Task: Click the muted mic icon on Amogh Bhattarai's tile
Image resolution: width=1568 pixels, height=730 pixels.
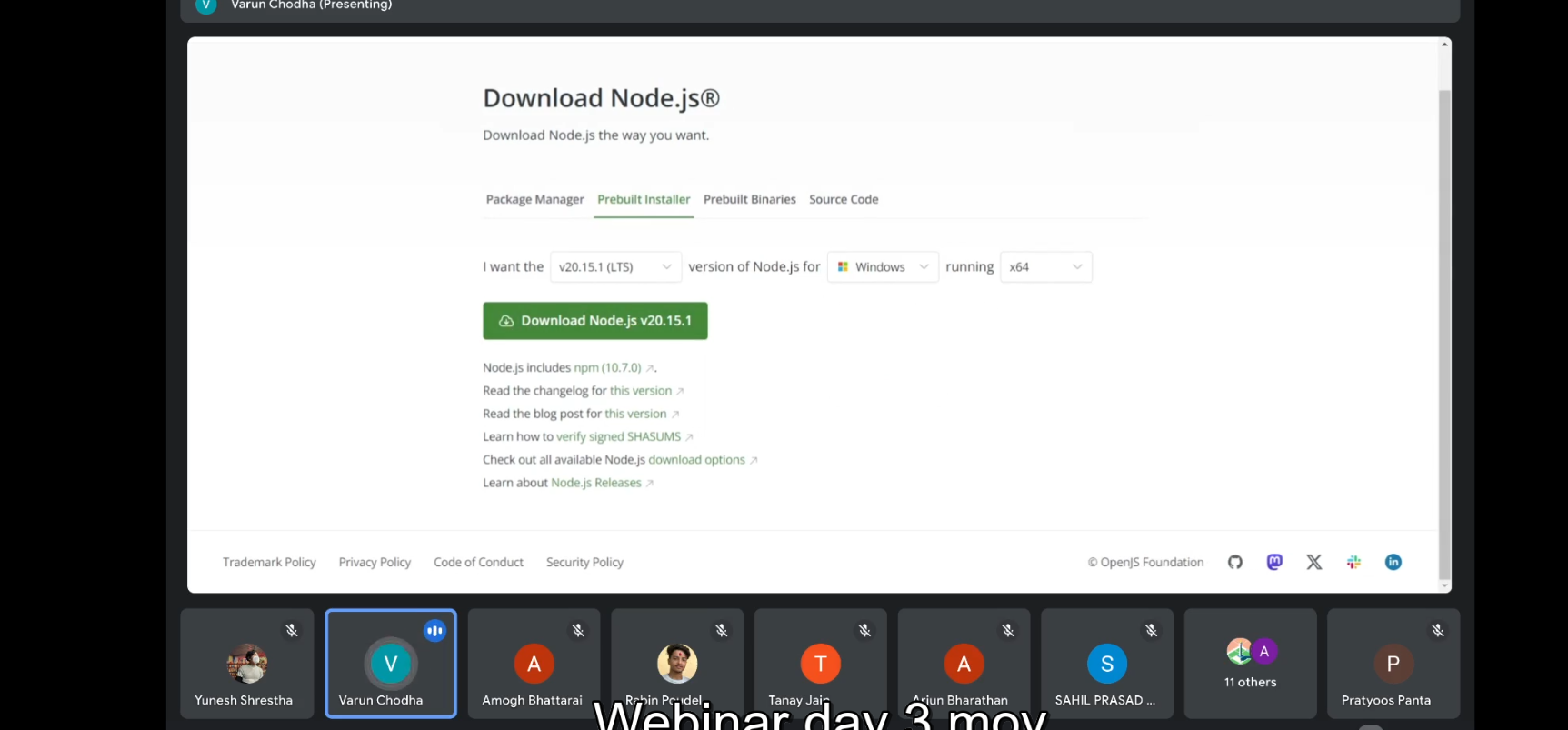Action: (x=578, y=630)
